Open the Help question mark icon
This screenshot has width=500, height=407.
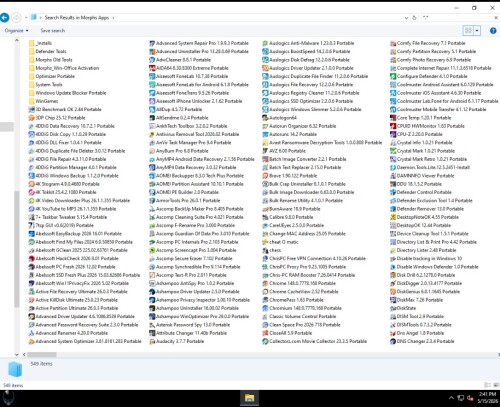point(493,31)
